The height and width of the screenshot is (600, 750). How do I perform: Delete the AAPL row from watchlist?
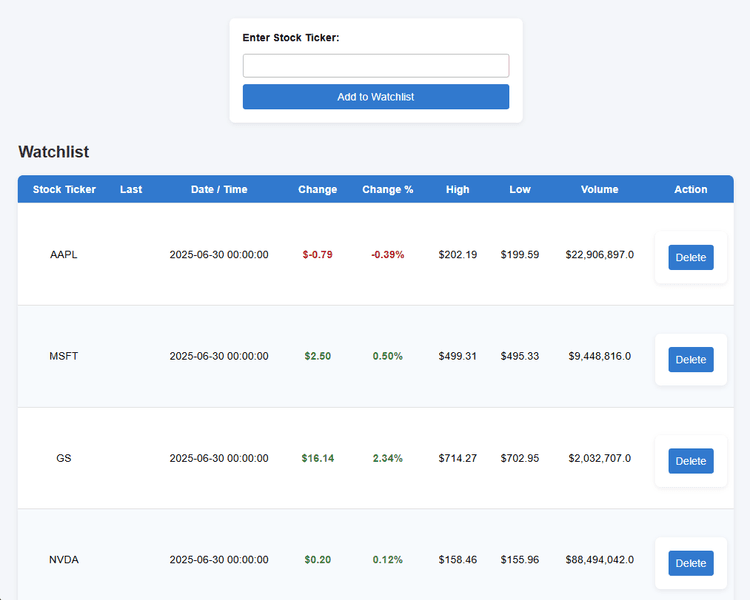click(x=691, y=257)
